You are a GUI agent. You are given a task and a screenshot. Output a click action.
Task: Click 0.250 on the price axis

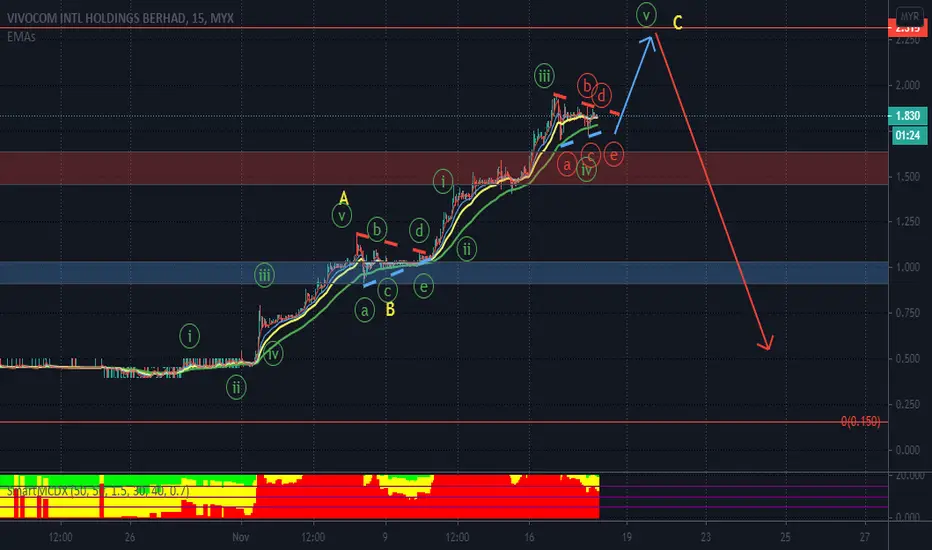[x=908, y=404]
